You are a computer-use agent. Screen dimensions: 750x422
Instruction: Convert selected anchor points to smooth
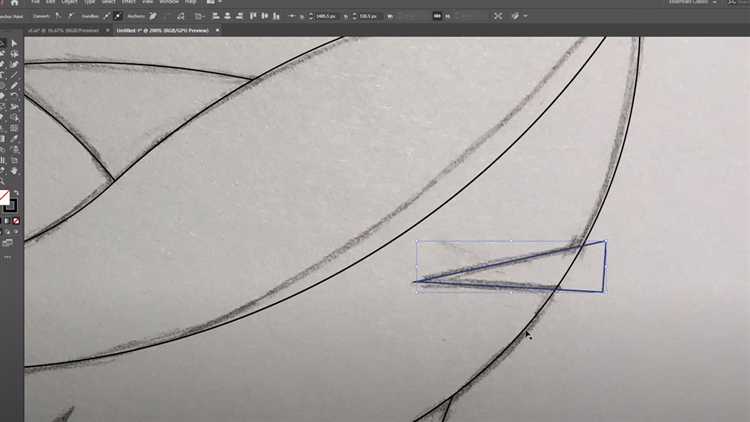coord(71,16)
